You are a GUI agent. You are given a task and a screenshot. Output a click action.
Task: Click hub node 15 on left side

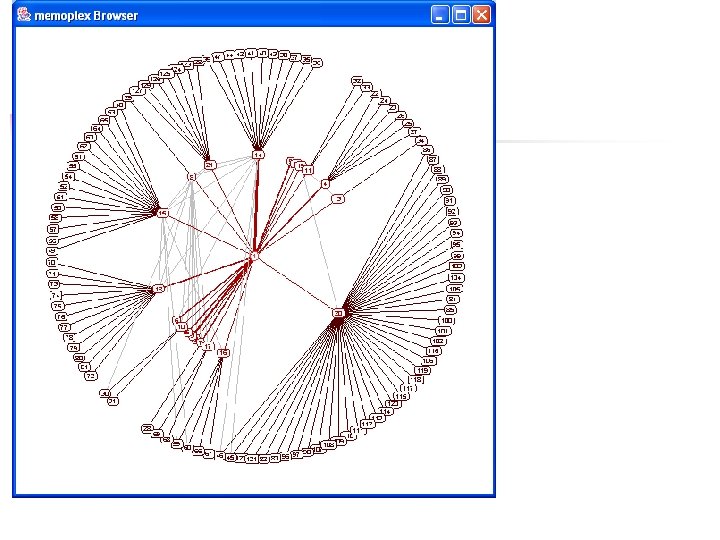pos(163,213)
